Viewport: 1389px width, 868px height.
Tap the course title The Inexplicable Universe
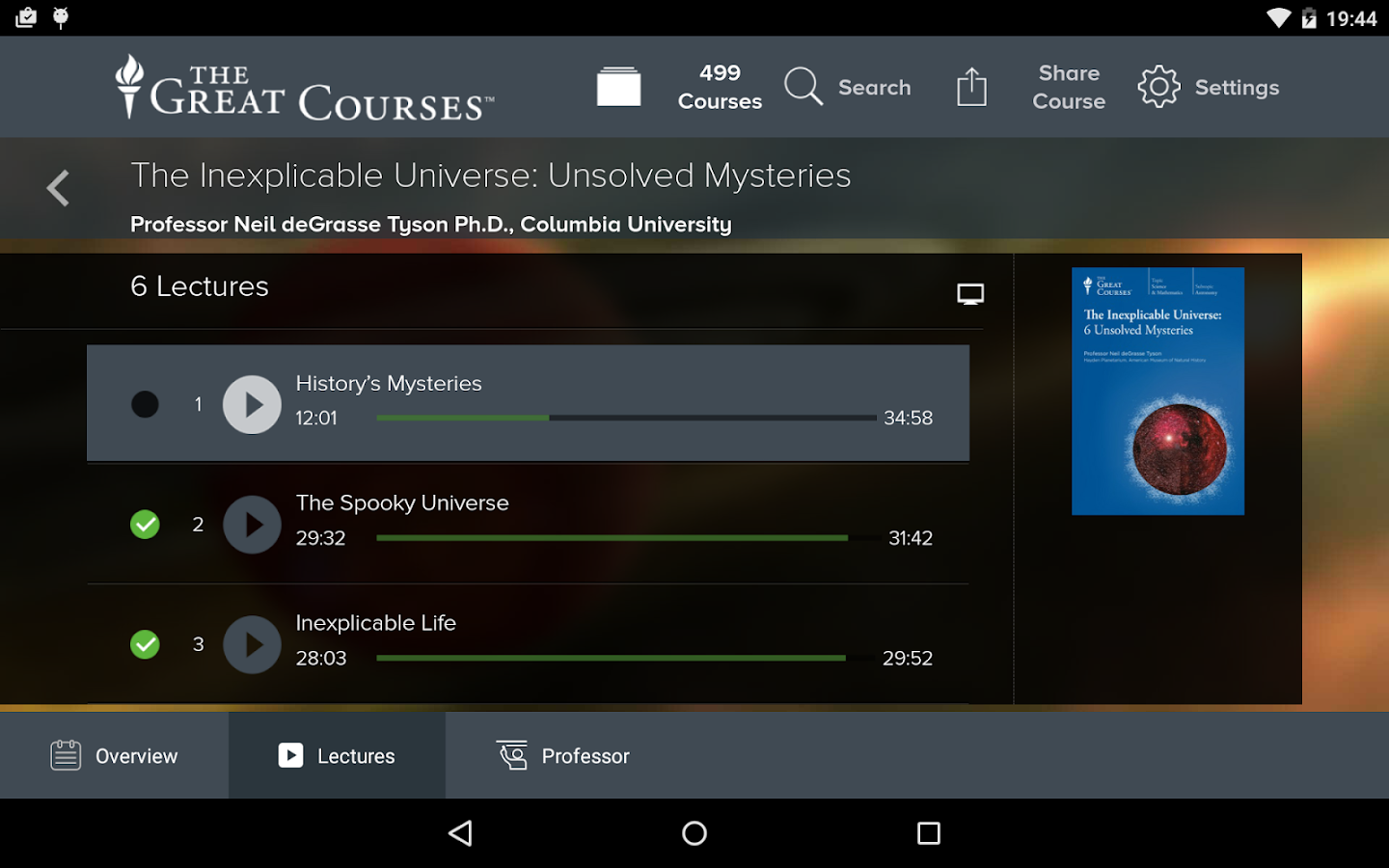click(491, 176)
